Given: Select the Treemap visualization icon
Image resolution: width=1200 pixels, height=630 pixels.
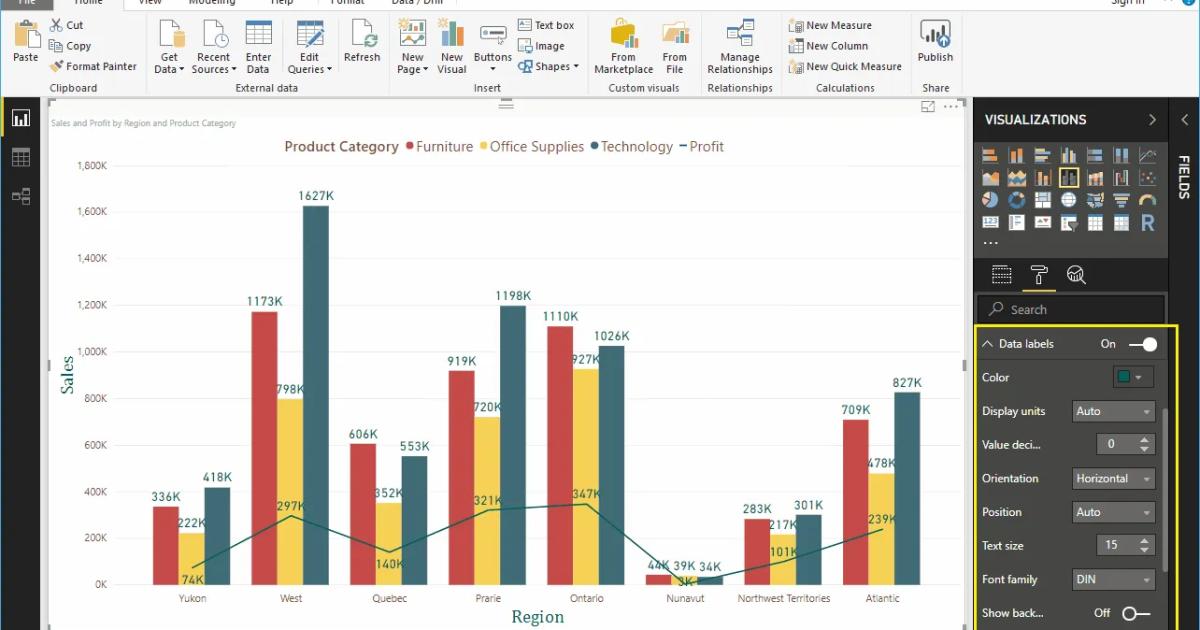Looking at the screenshot, I should point(1043,199).
